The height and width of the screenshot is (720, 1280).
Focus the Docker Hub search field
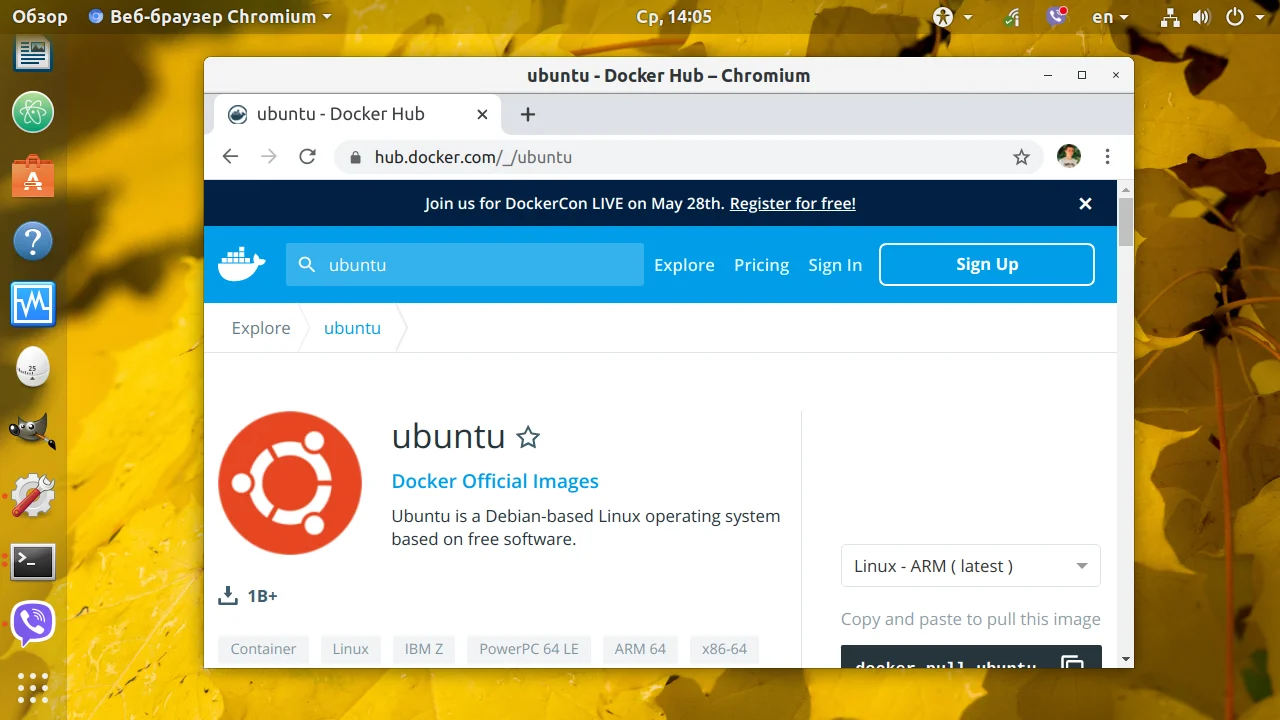tap(465, 265)
